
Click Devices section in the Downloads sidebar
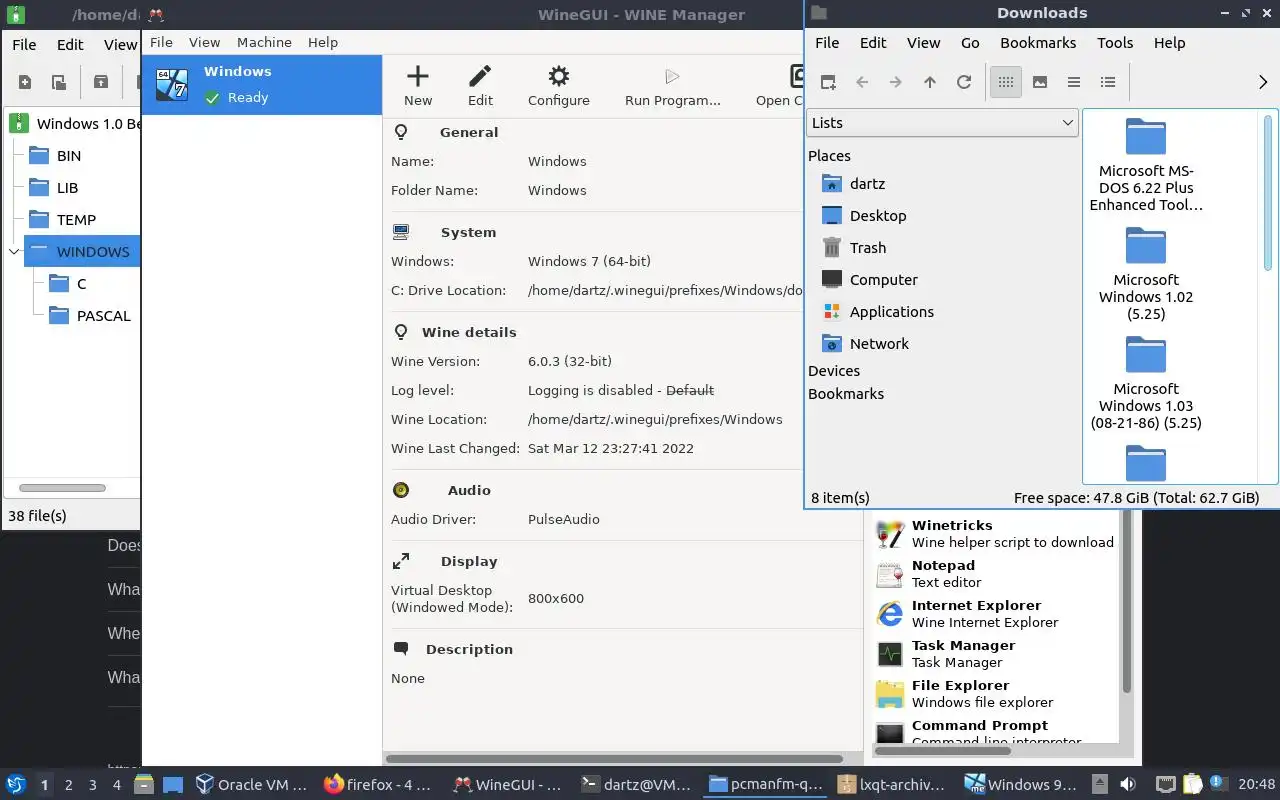click(834, 370)
